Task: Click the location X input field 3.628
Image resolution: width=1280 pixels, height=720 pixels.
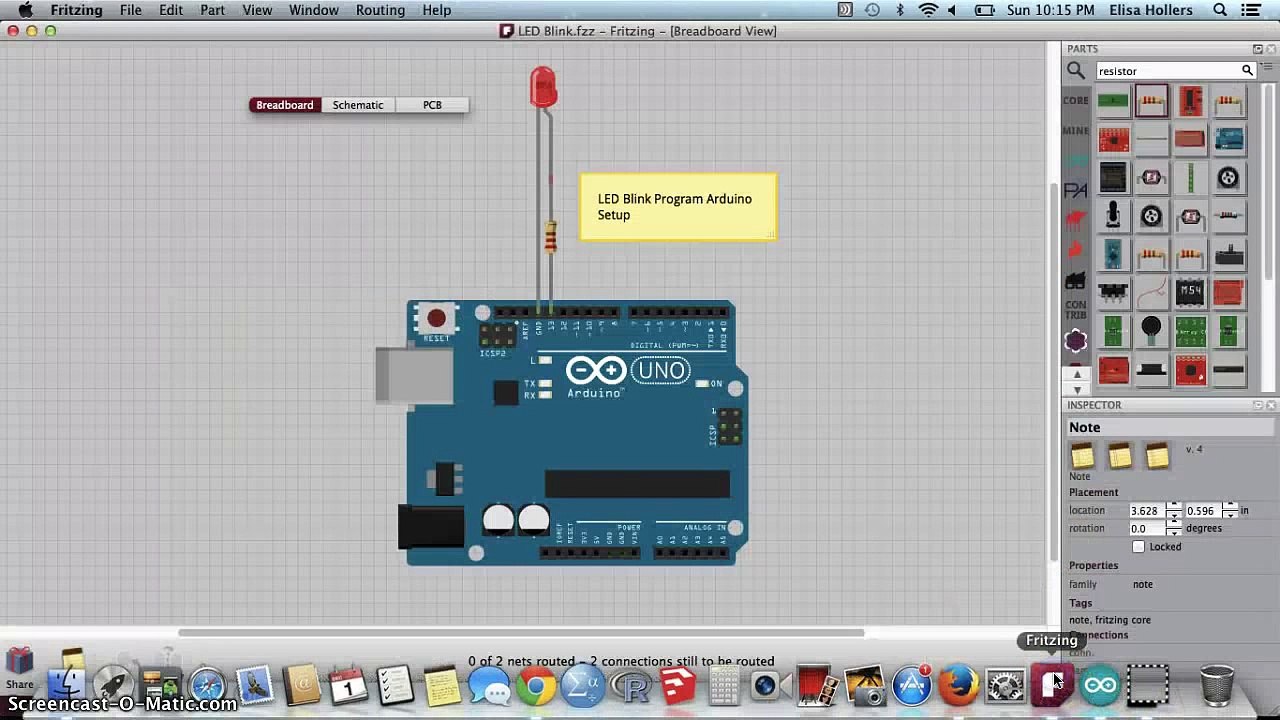Action: point(1149,510)
